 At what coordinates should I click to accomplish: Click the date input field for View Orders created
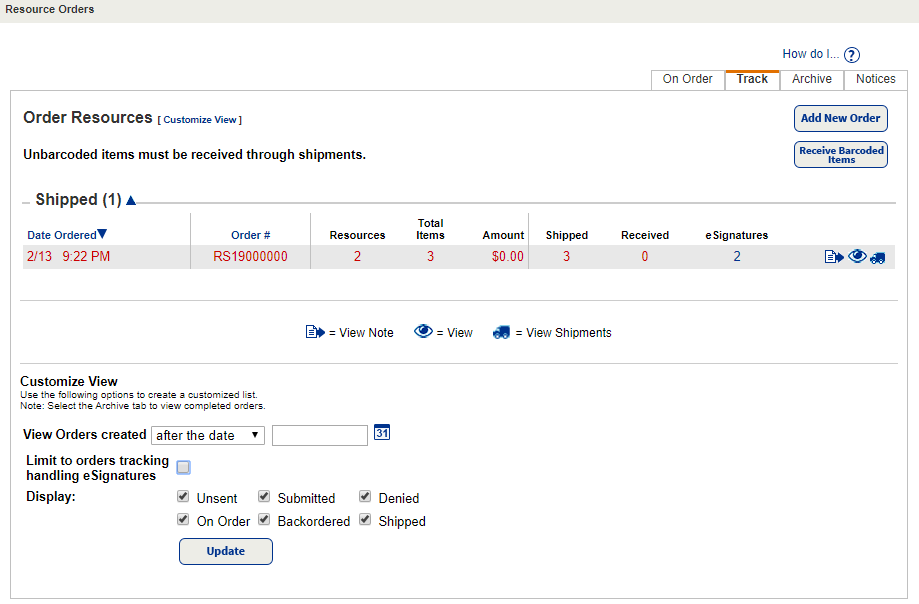(x=319, y=435)
